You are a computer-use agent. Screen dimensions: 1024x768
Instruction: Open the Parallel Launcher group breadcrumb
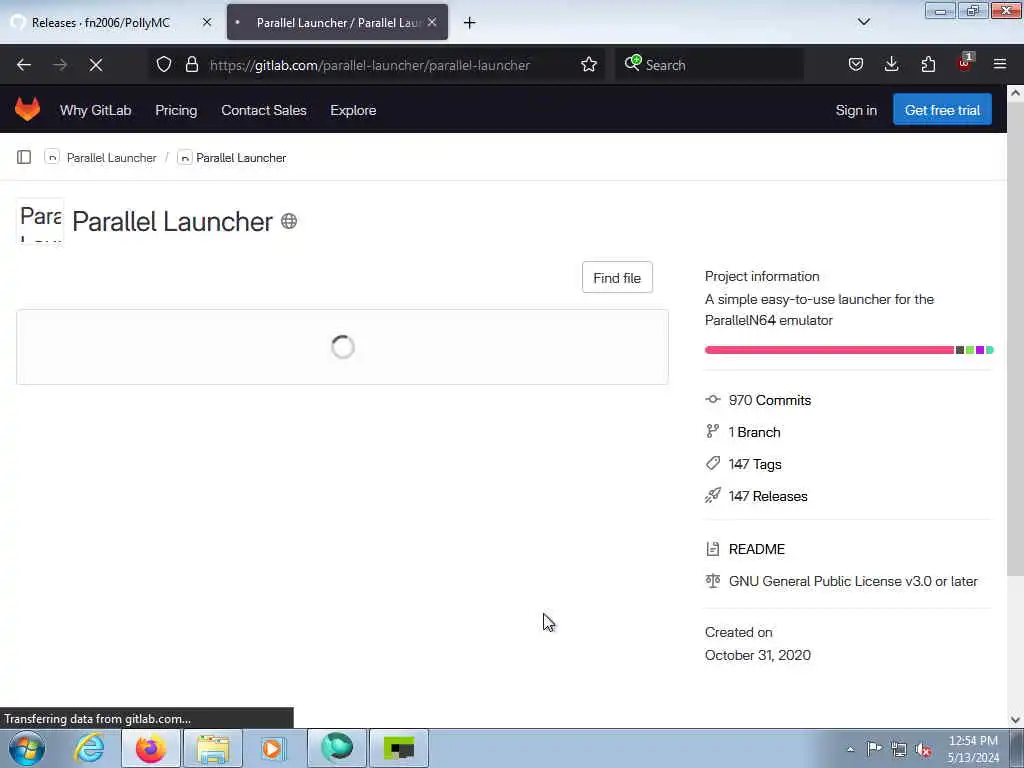point(112,158)
